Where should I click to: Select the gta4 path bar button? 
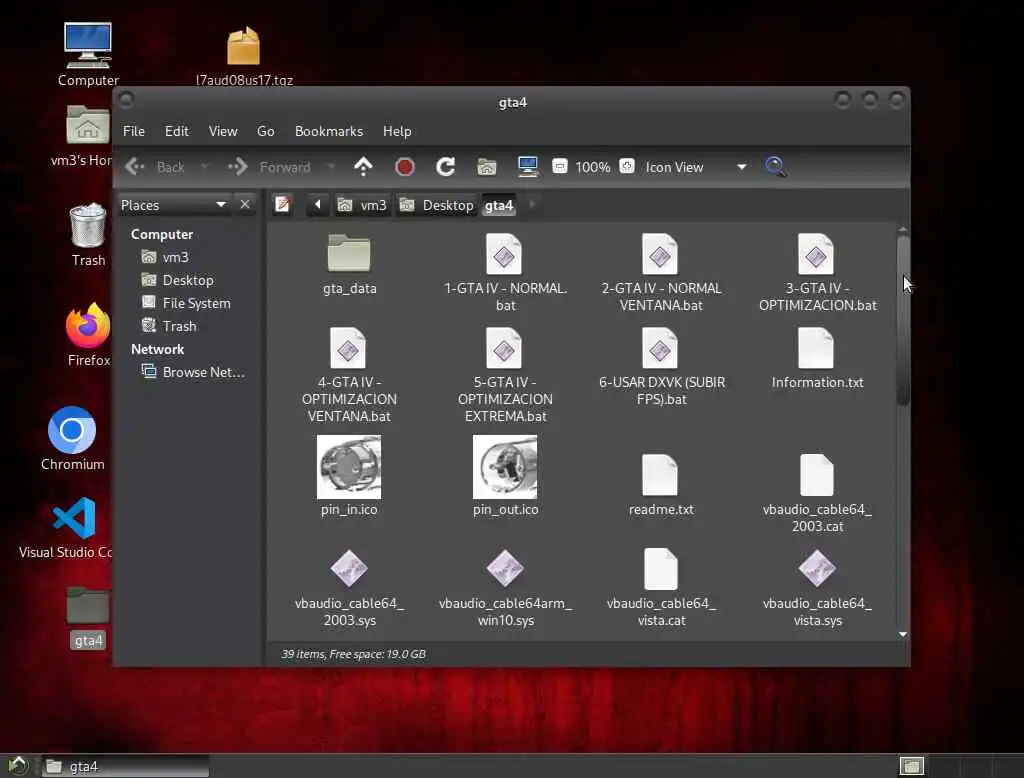coord(499,205)
